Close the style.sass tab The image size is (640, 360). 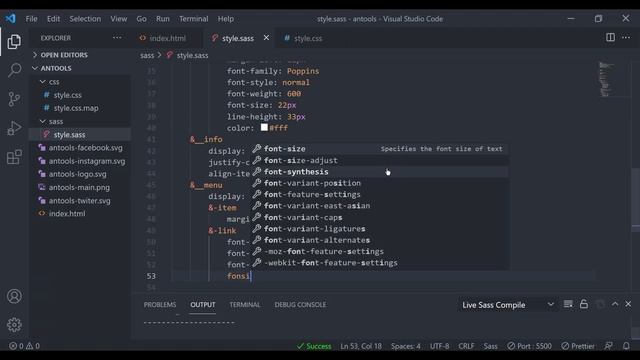pos(266,38)
